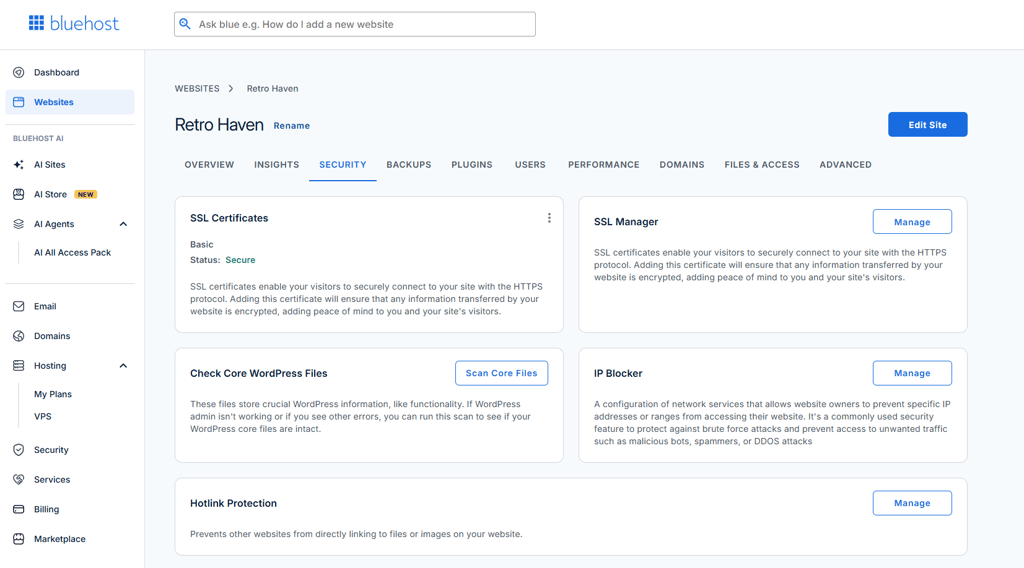The width and height of the screenshot is (1024, 568).
Task: Focus the Ask blue search field
Action: pos(355,24)
